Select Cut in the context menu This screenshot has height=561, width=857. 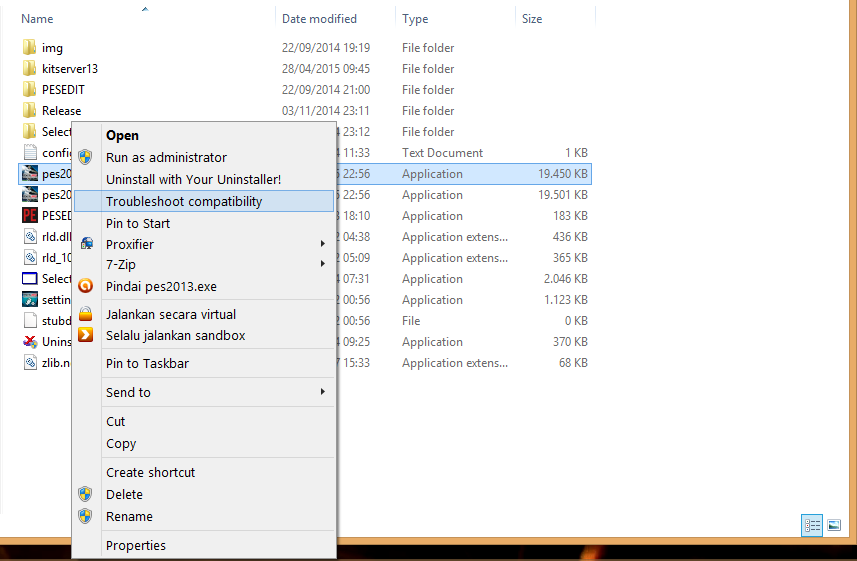(203, 422)
